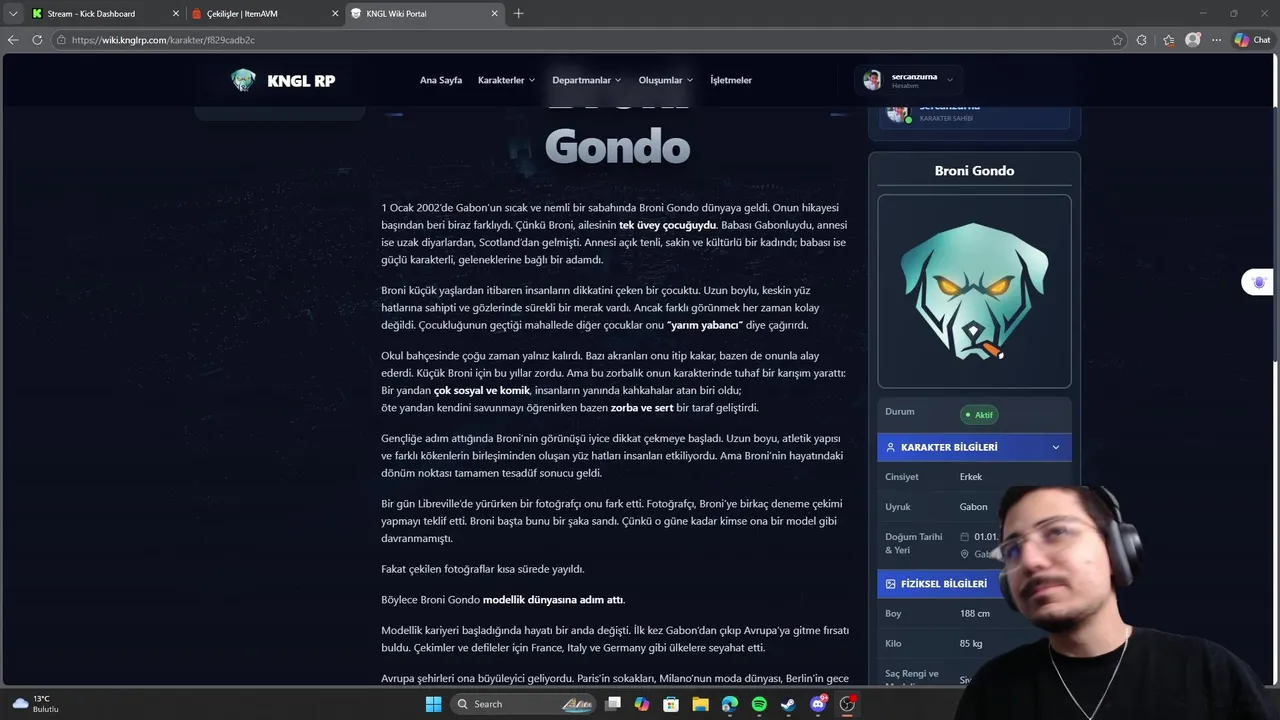Screen dimensions: 1280x720
Task: Close the Çekiliğler | ItemAVM tab
Action: tap(335, 14)
